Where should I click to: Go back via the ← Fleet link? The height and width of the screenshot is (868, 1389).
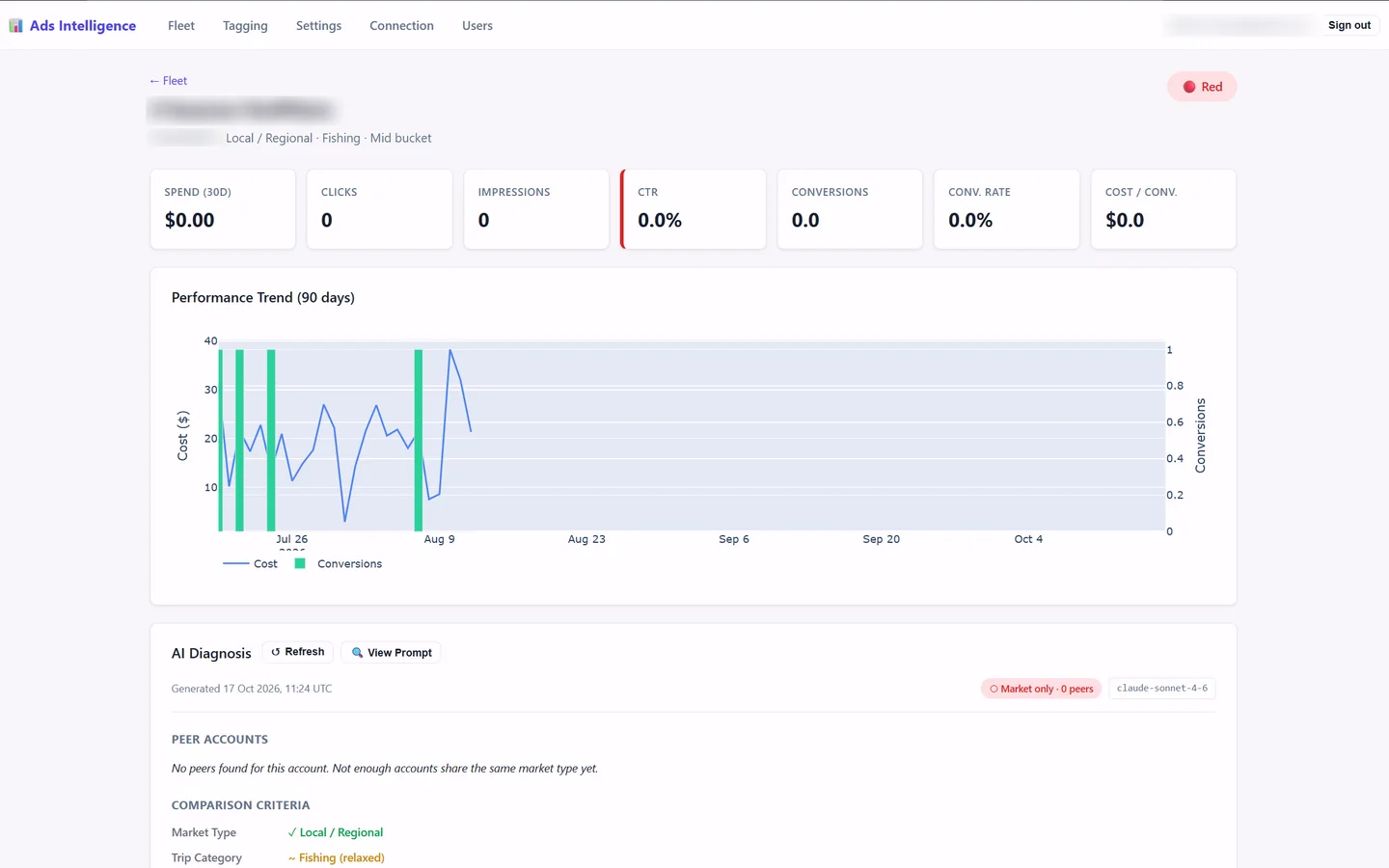168,81
